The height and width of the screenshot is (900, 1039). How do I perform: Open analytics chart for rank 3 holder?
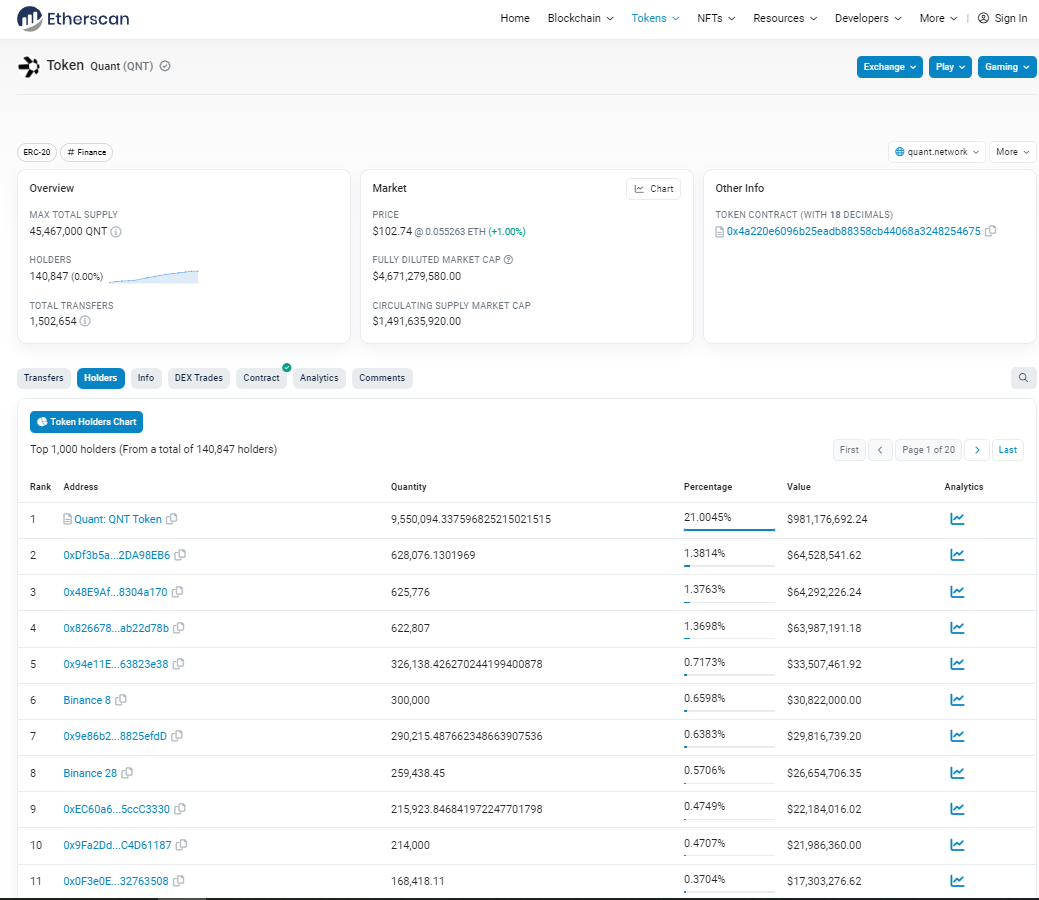point(957,592)
